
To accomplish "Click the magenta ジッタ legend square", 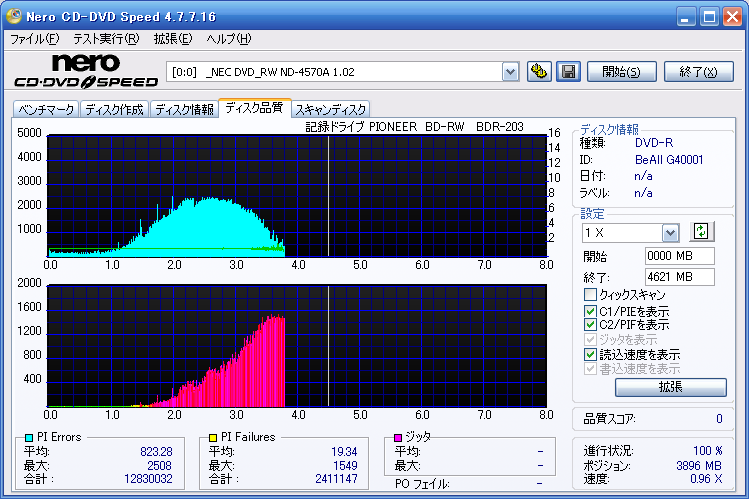I will (x=398, y=437).
